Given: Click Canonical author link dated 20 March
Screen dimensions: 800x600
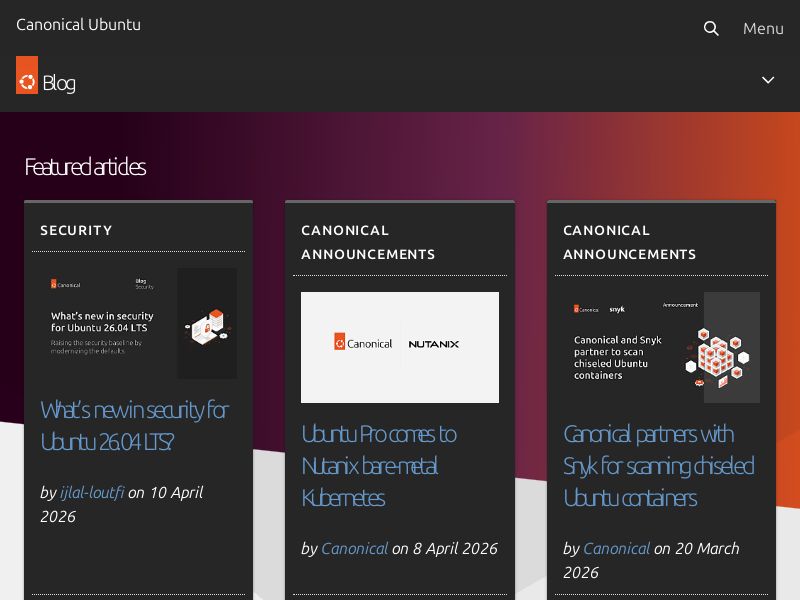Looking at the screenshot, I should click(616, 548).
